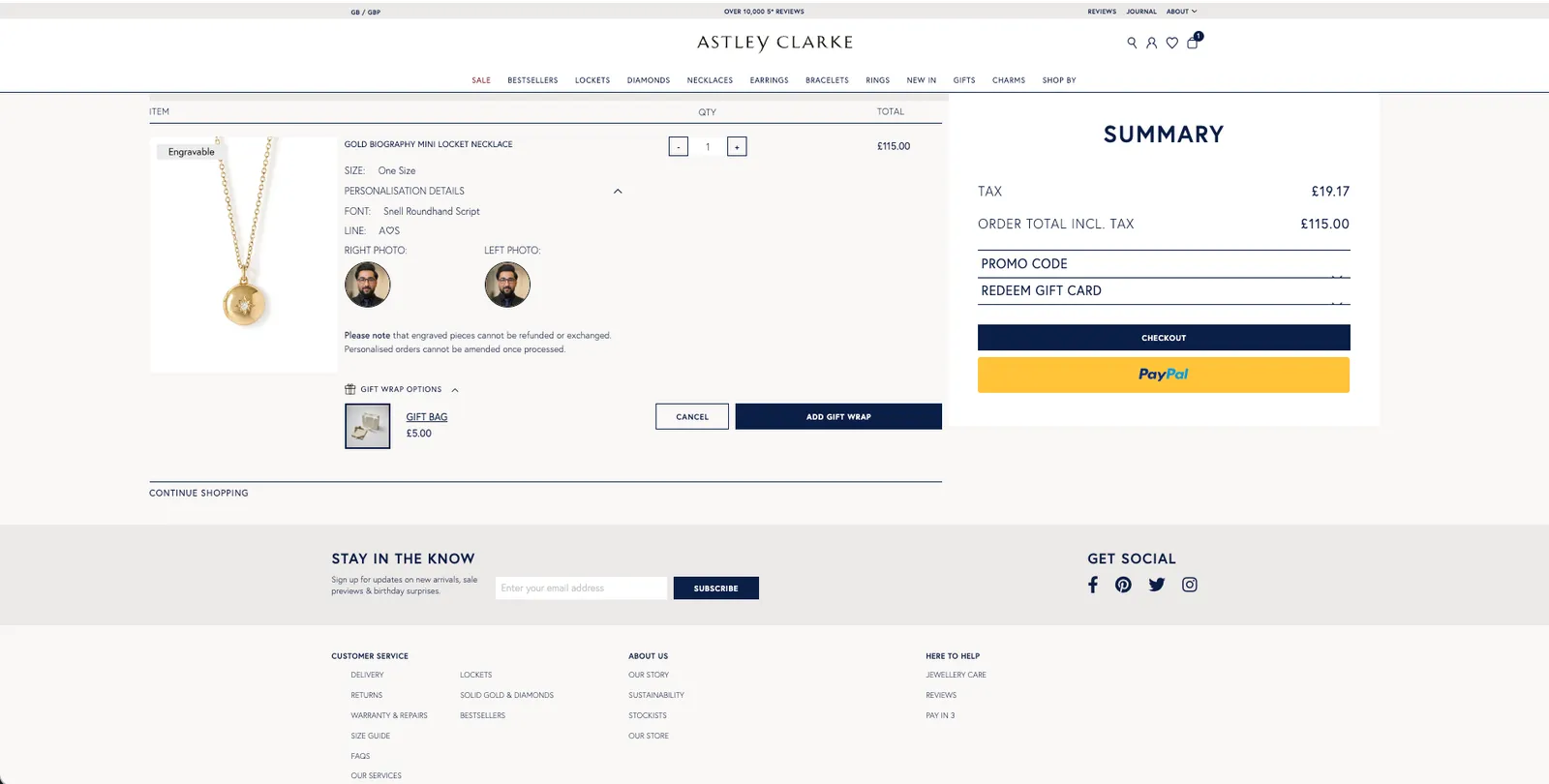Open the Stockists footer link
The width and height of the screenshot is (1549, 784).
(648, 715)
